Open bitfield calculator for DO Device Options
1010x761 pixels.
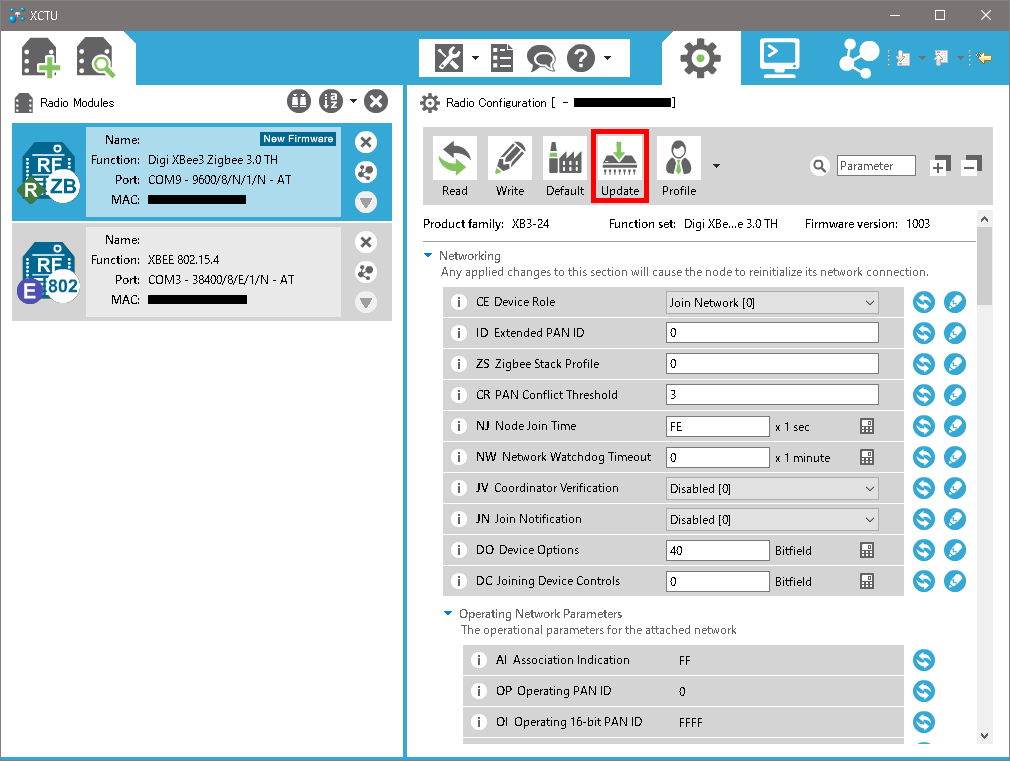pos(867,550)
